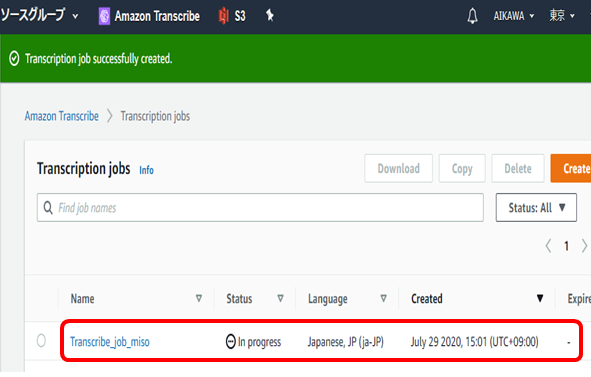Open the notifications bell icon

[x=472, y=16]
